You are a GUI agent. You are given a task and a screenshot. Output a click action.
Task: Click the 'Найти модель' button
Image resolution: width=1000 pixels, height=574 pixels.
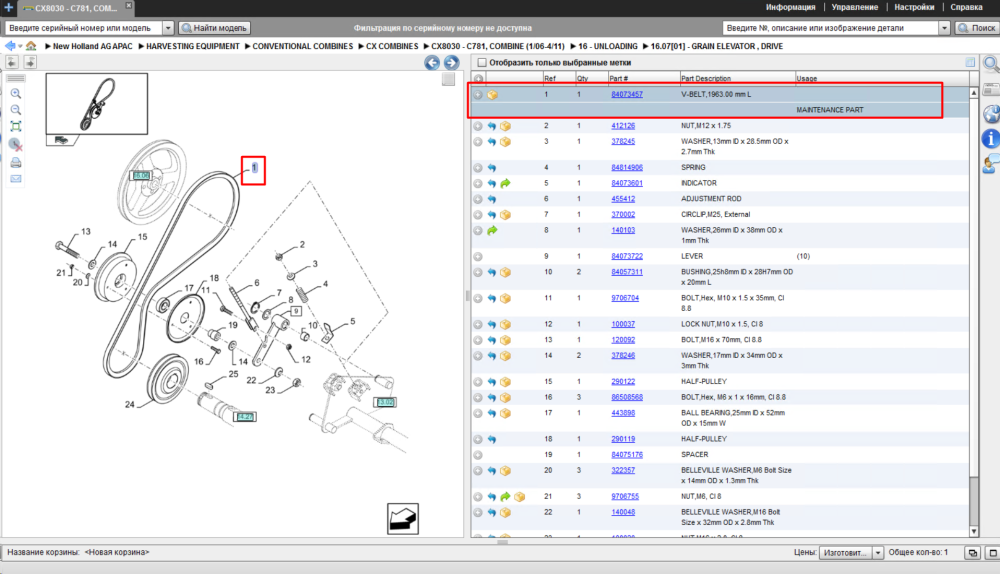pos(214,28)
